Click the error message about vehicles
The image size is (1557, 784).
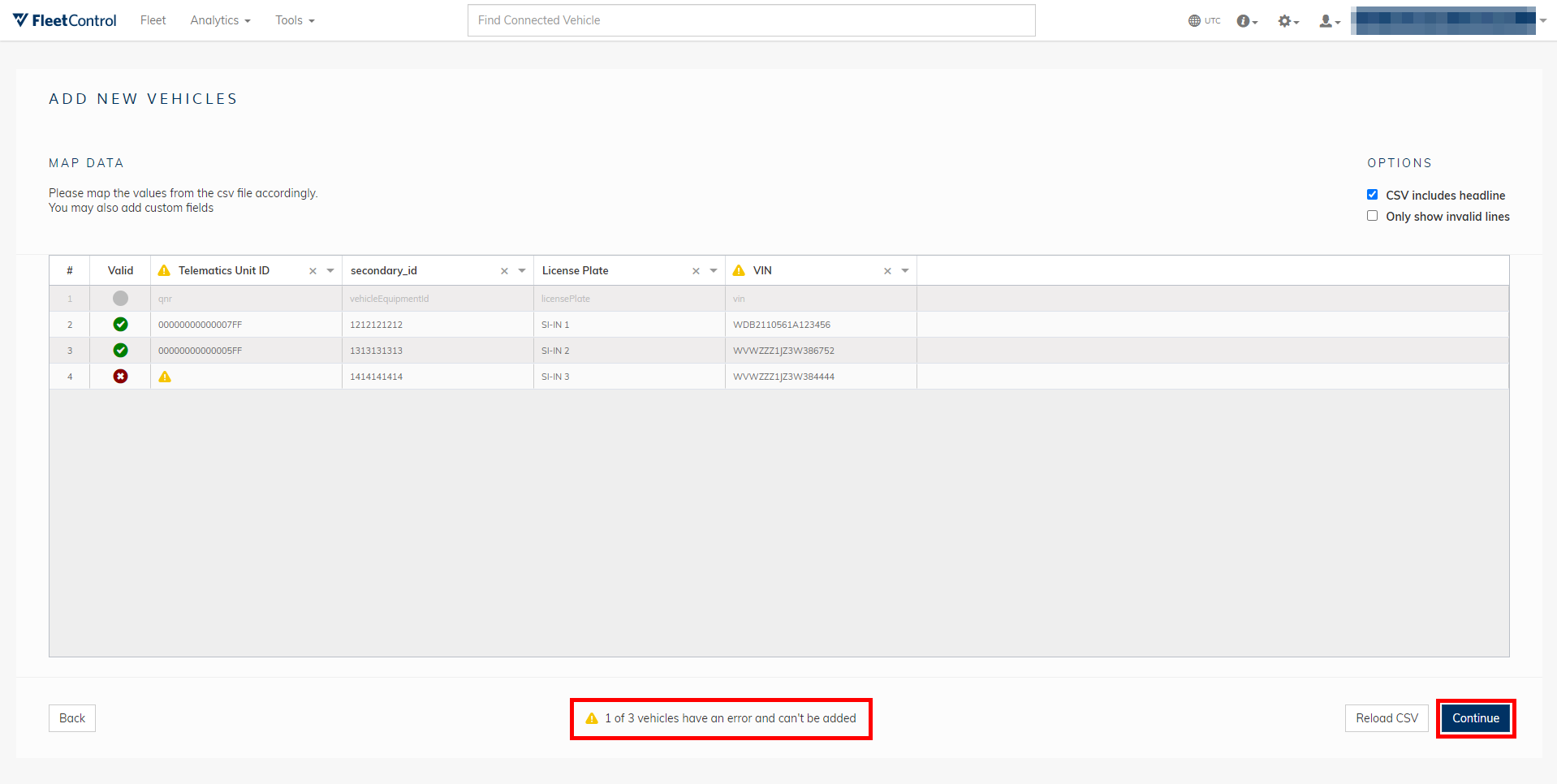pos(730,718)
